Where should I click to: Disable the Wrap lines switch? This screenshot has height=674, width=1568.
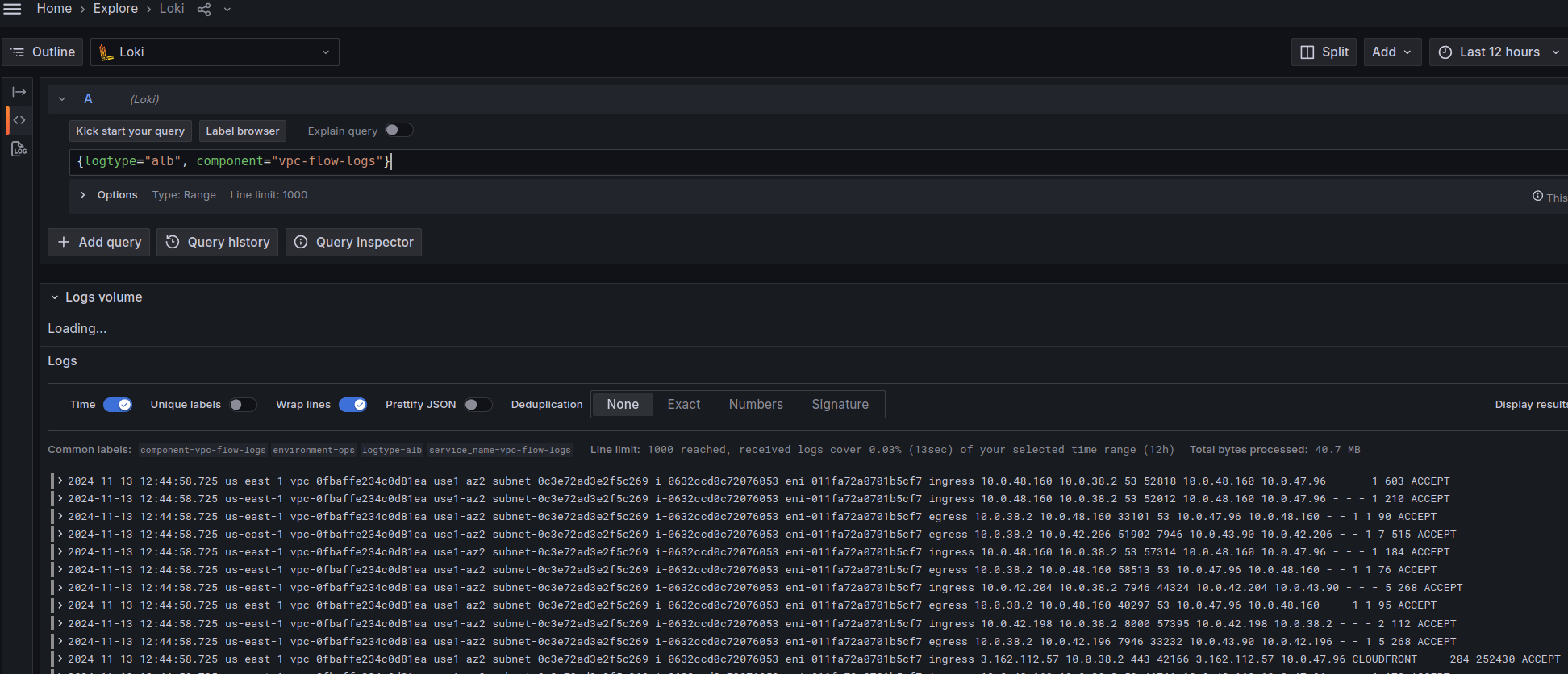(352, 405)
